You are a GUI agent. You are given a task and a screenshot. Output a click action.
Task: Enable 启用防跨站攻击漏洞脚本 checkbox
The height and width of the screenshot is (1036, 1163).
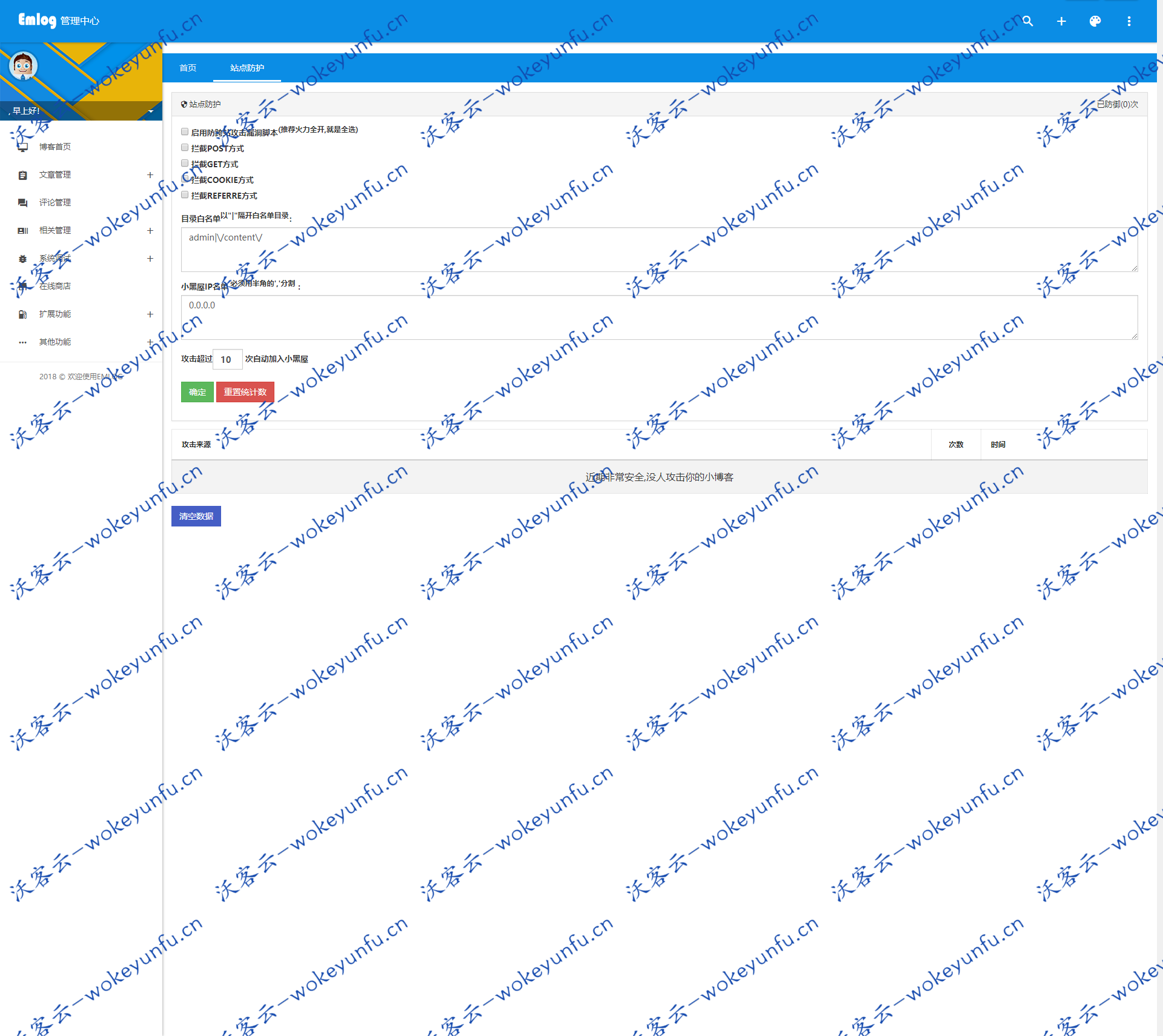[185, 131]
